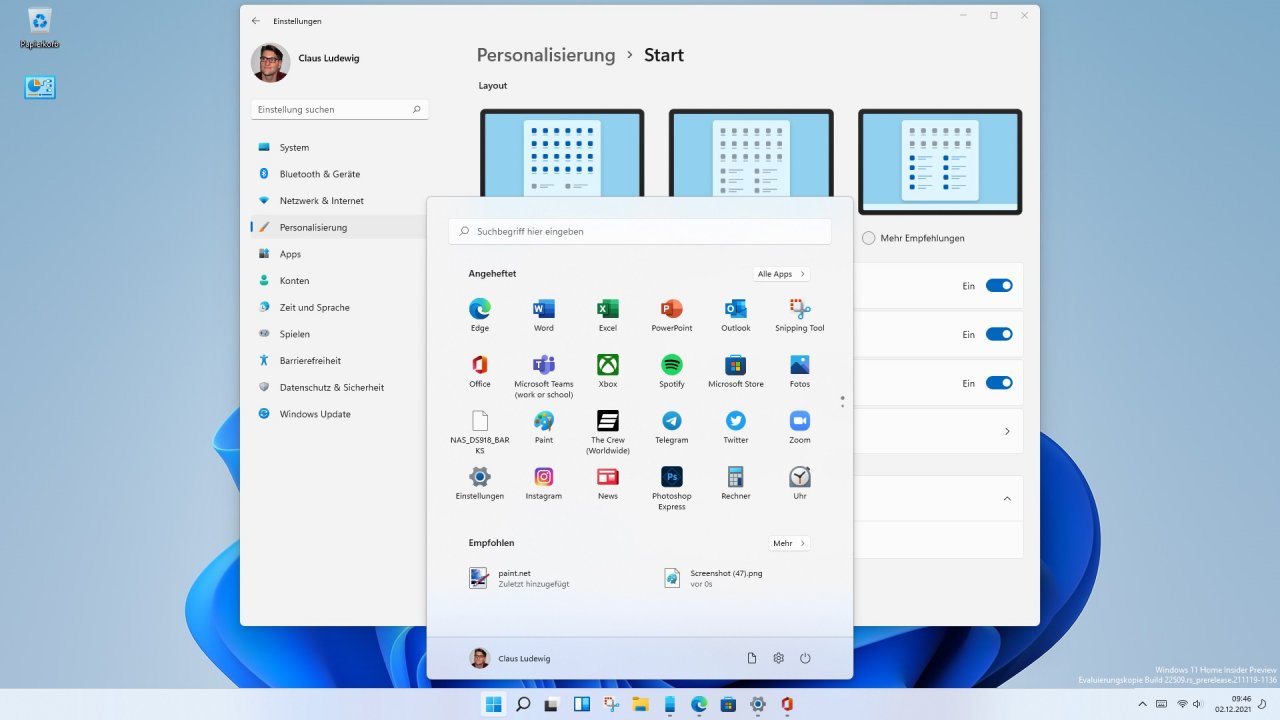Select the Mehr Empfehlungen layout option
Image resolution: width=1280 pixels, height=720 pixels.
pyautogui.click(x=914, y=238)
